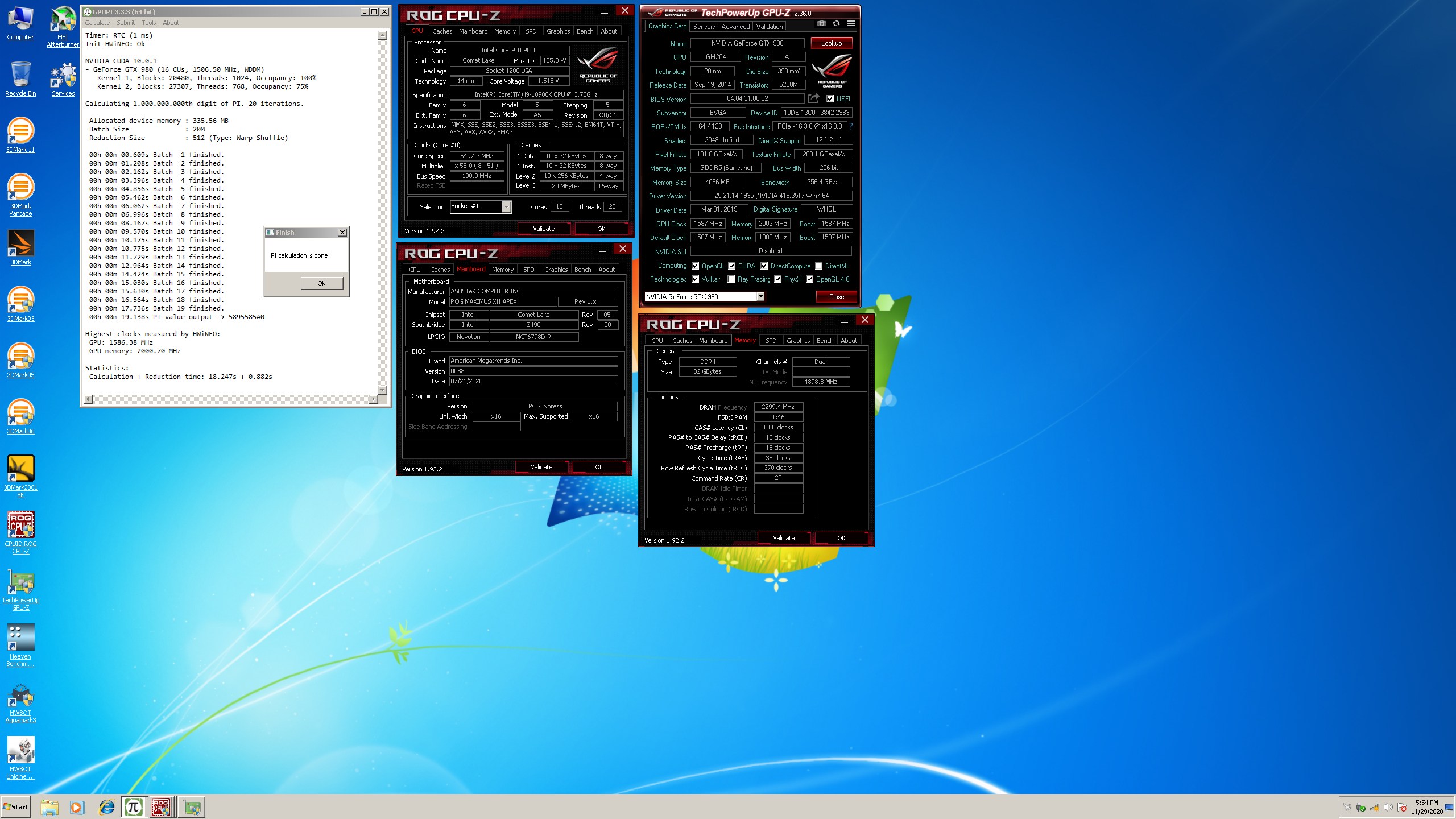Open the Tools menu in GPUPI
1456x819 pixels.
149,23
